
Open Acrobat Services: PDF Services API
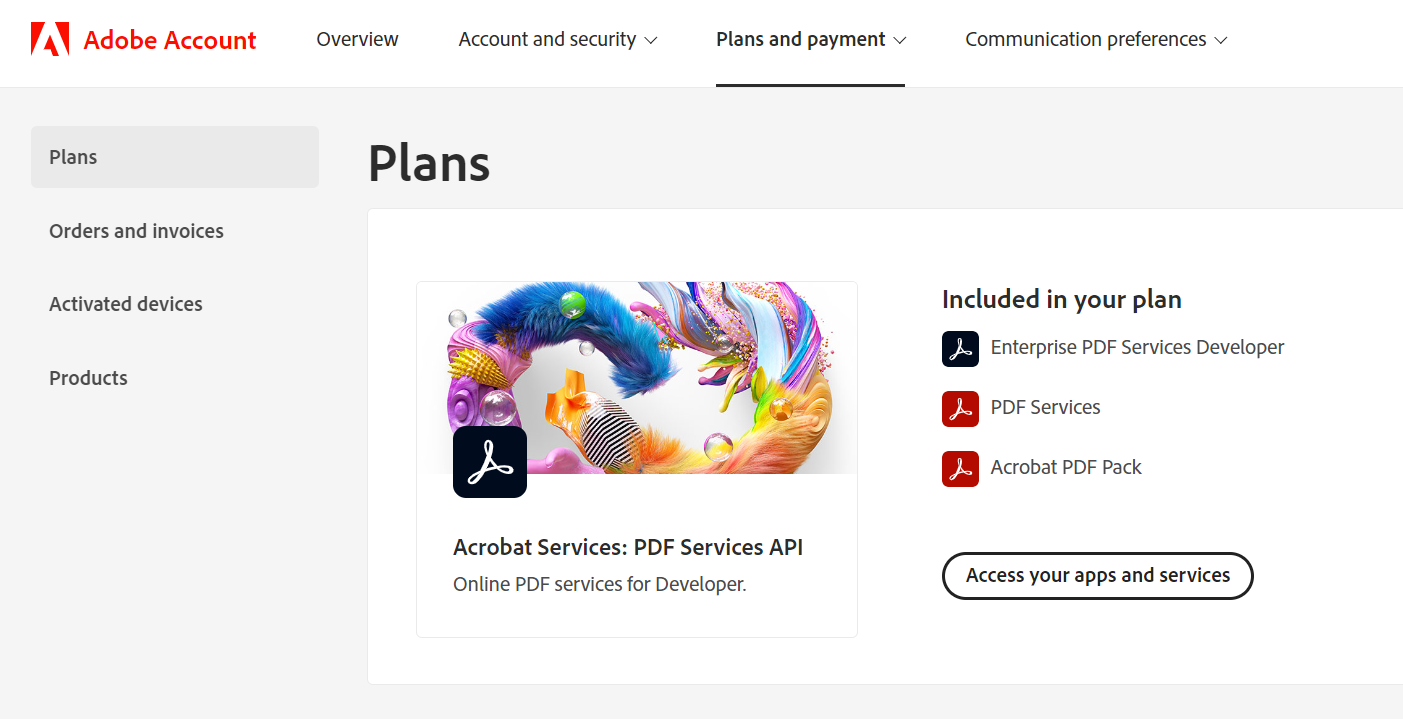pos(630,547)
